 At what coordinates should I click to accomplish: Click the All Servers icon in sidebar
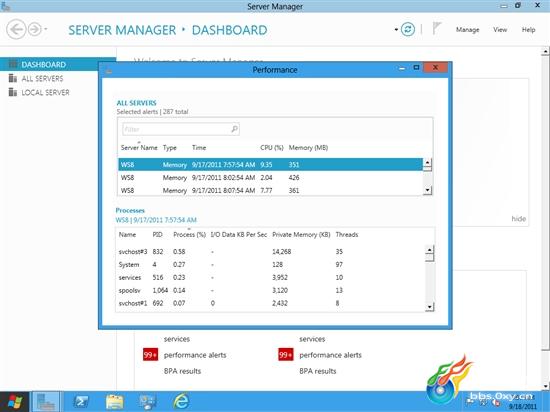tap(13, 78)
